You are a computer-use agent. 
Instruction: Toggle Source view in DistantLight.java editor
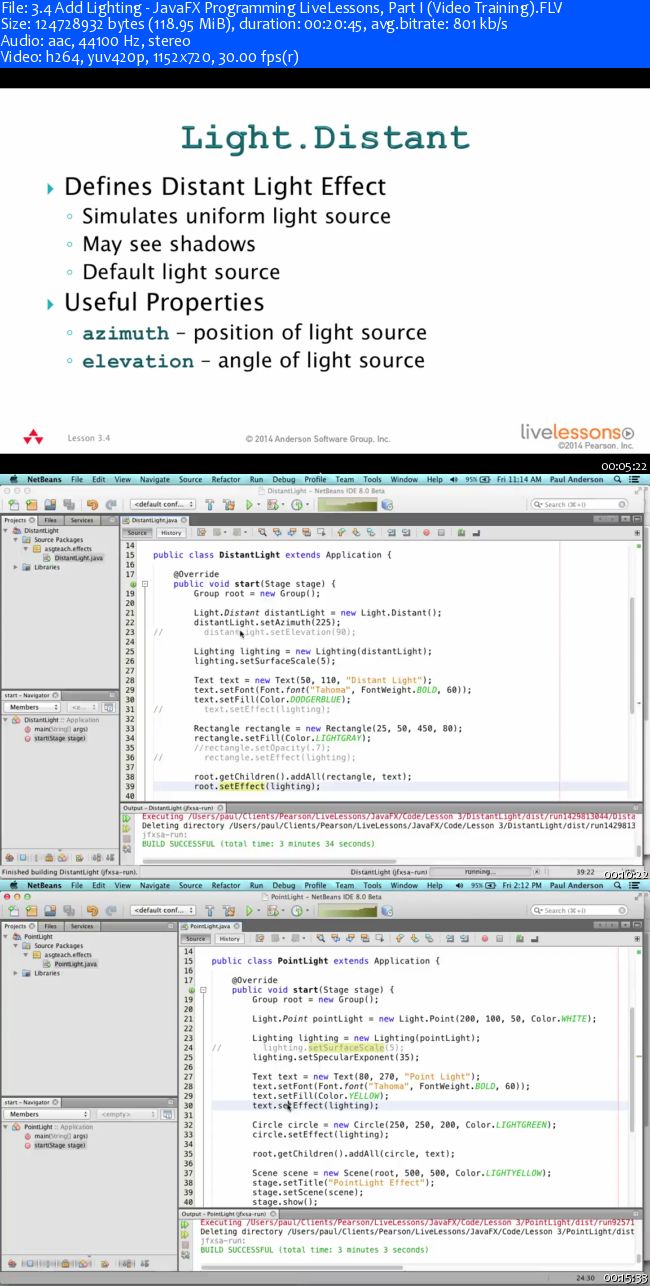(137, 533)
